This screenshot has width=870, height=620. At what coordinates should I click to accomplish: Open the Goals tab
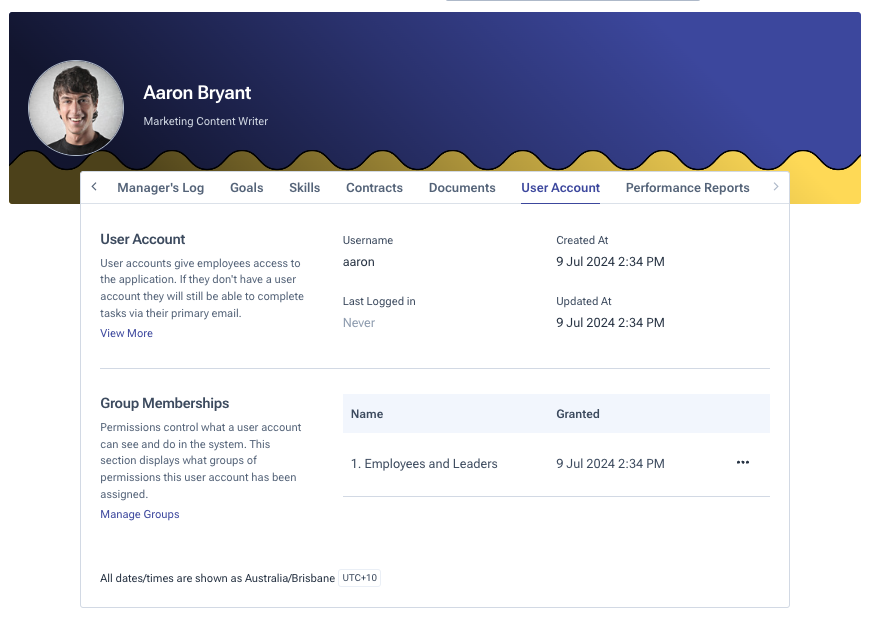pos(246,188)
